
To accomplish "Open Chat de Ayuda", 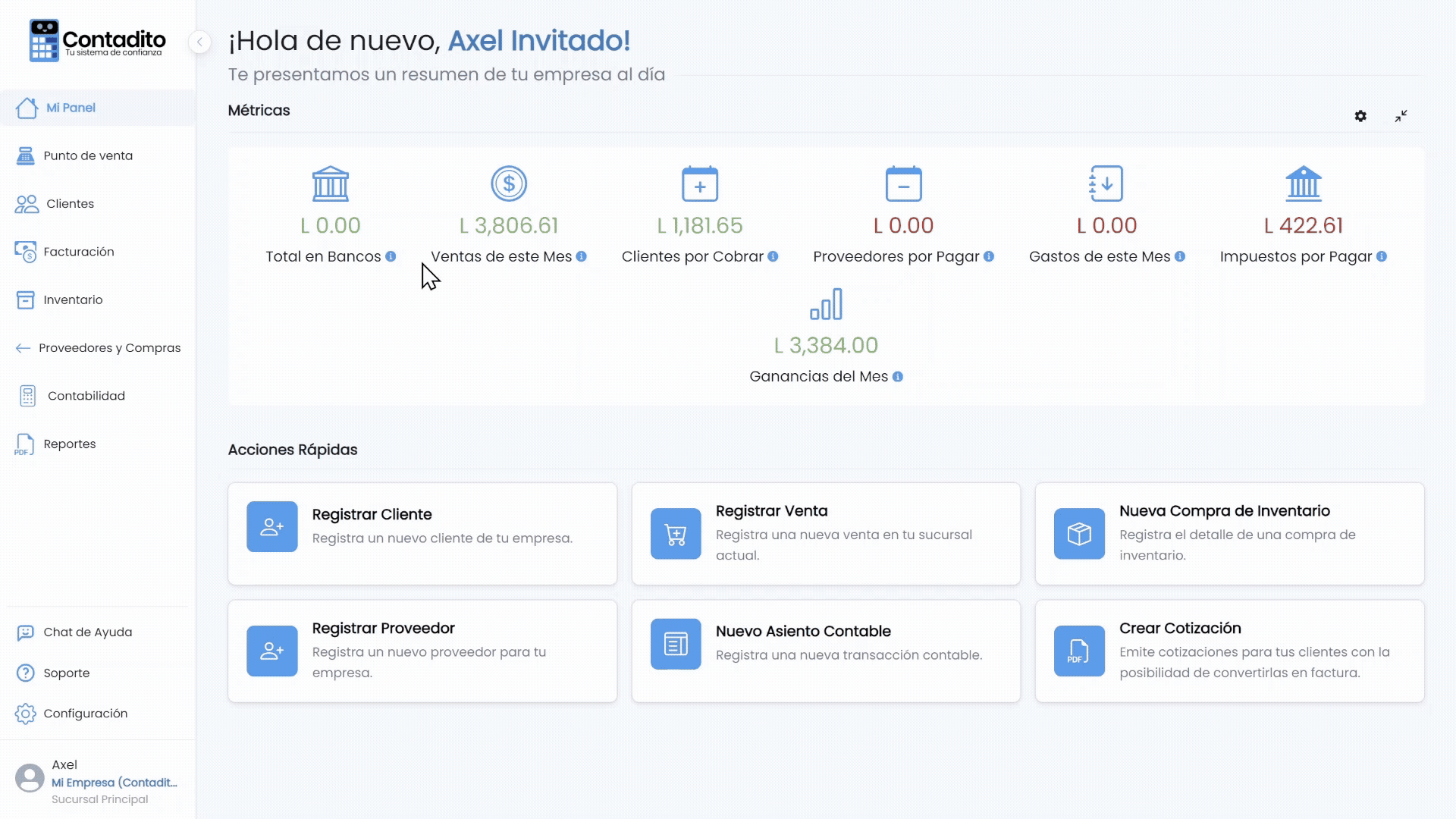I will pyautogui.click(x=98, y=632).
